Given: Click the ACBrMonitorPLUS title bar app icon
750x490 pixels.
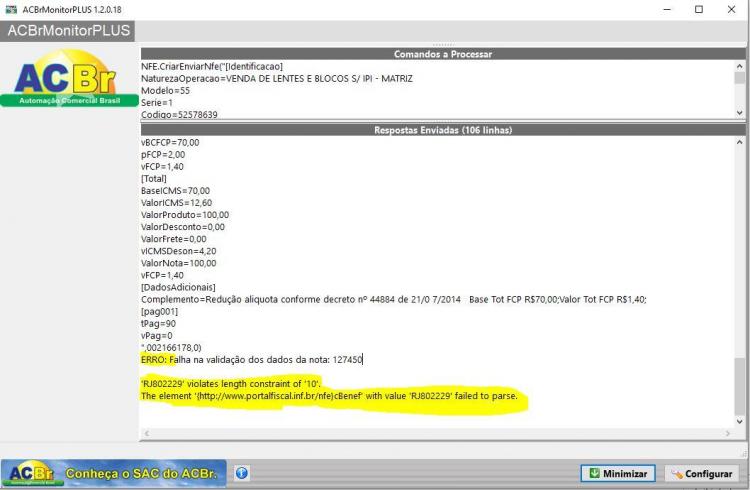Looking at the screenshot, I should pos(11,9).
